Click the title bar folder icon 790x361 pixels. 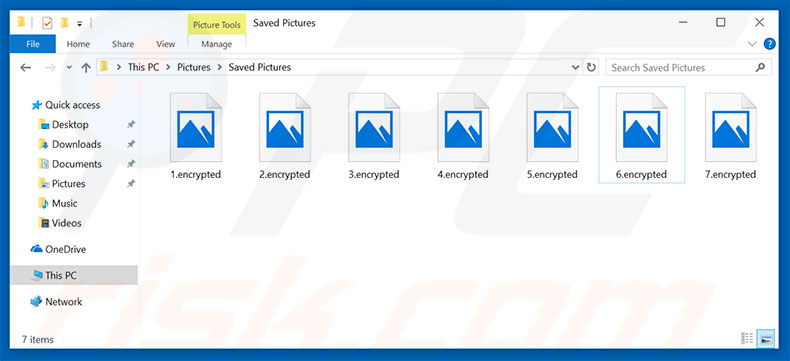coord(21,23)
